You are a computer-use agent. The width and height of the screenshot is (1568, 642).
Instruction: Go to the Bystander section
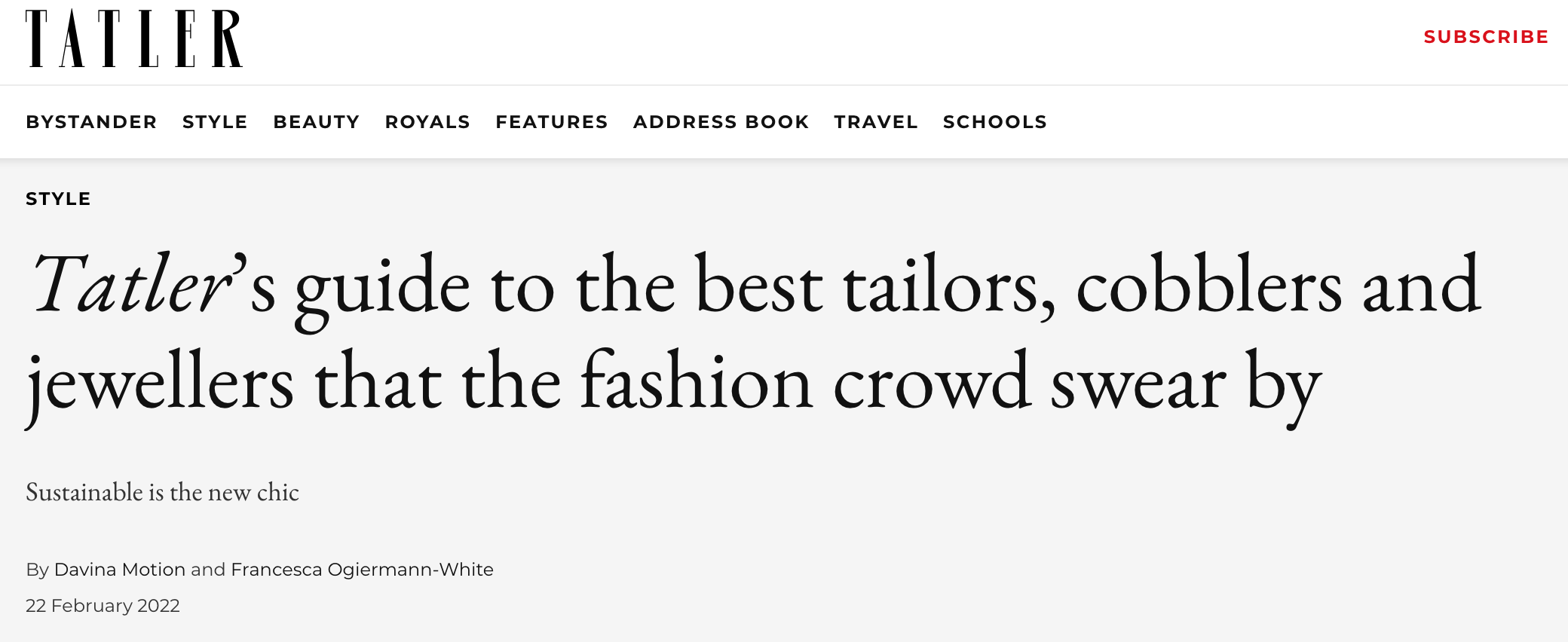[x=91, y=122]
